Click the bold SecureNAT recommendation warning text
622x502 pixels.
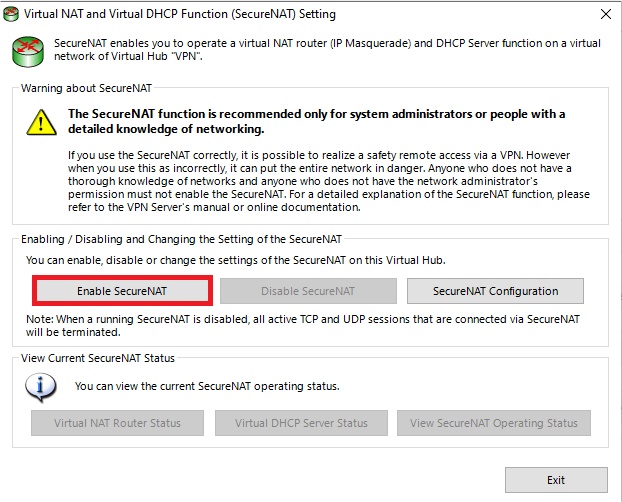click(316, 121)
